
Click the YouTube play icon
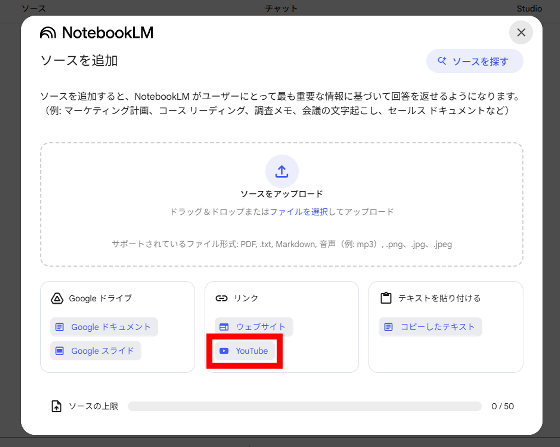click(x=224, y=351)
